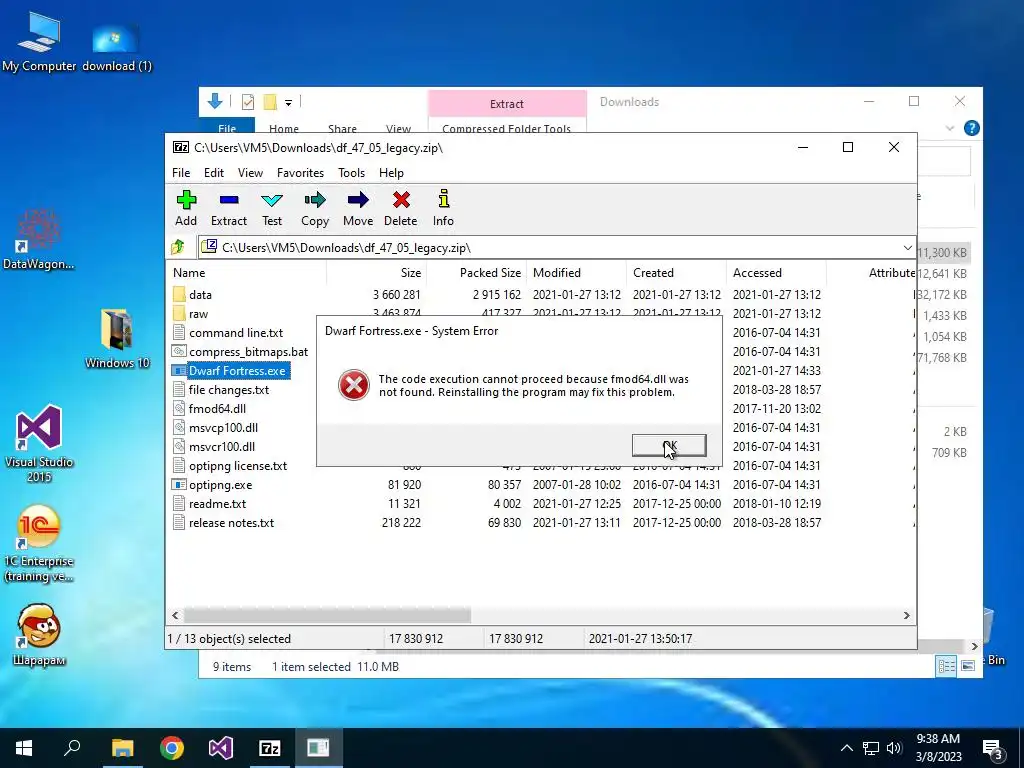Open the View menu in 7-Zip
The image size is (1024, 768).
250,173
